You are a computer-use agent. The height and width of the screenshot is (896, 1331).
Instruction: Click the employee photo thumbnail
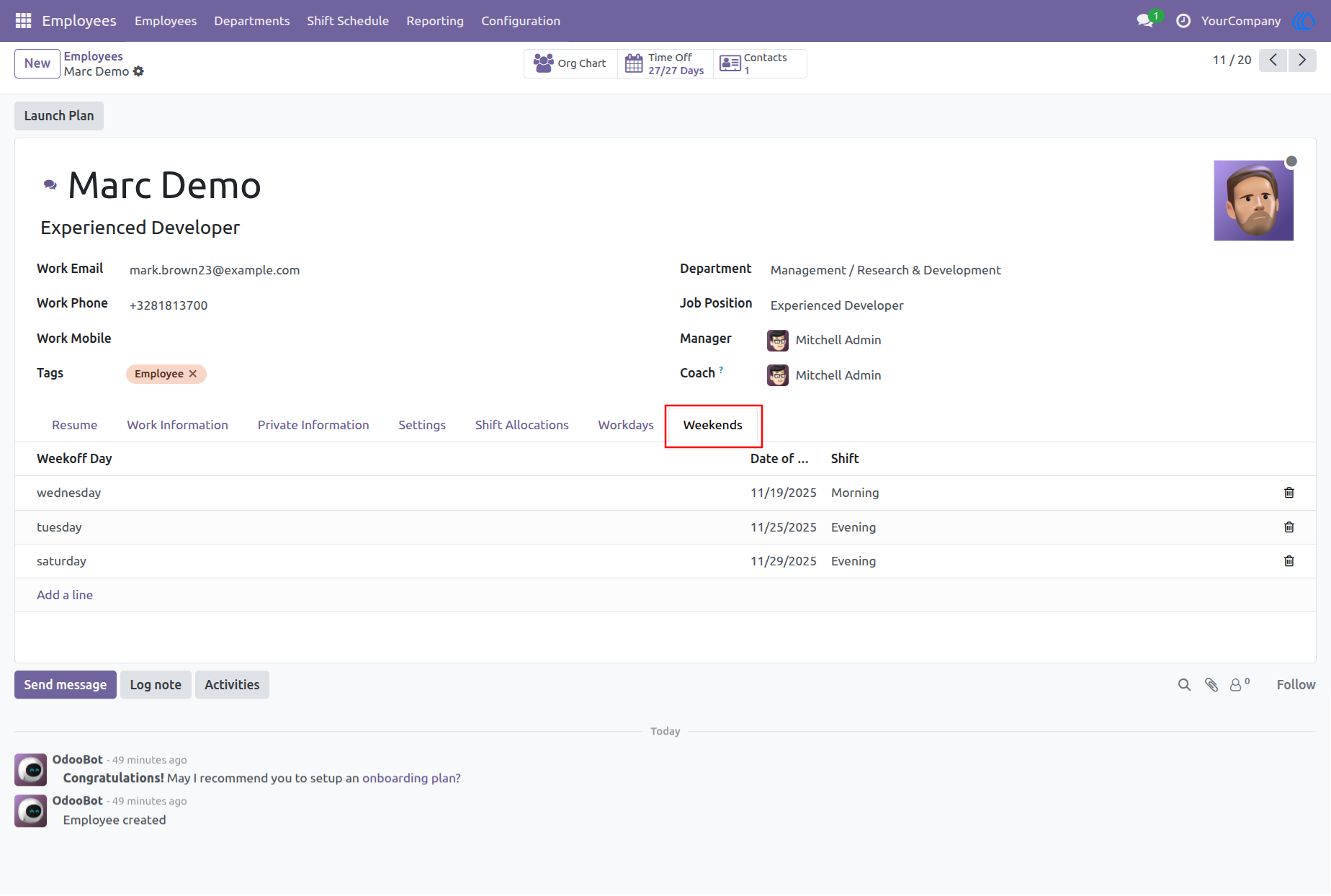pyautogui.click(x=1253, y=200)
